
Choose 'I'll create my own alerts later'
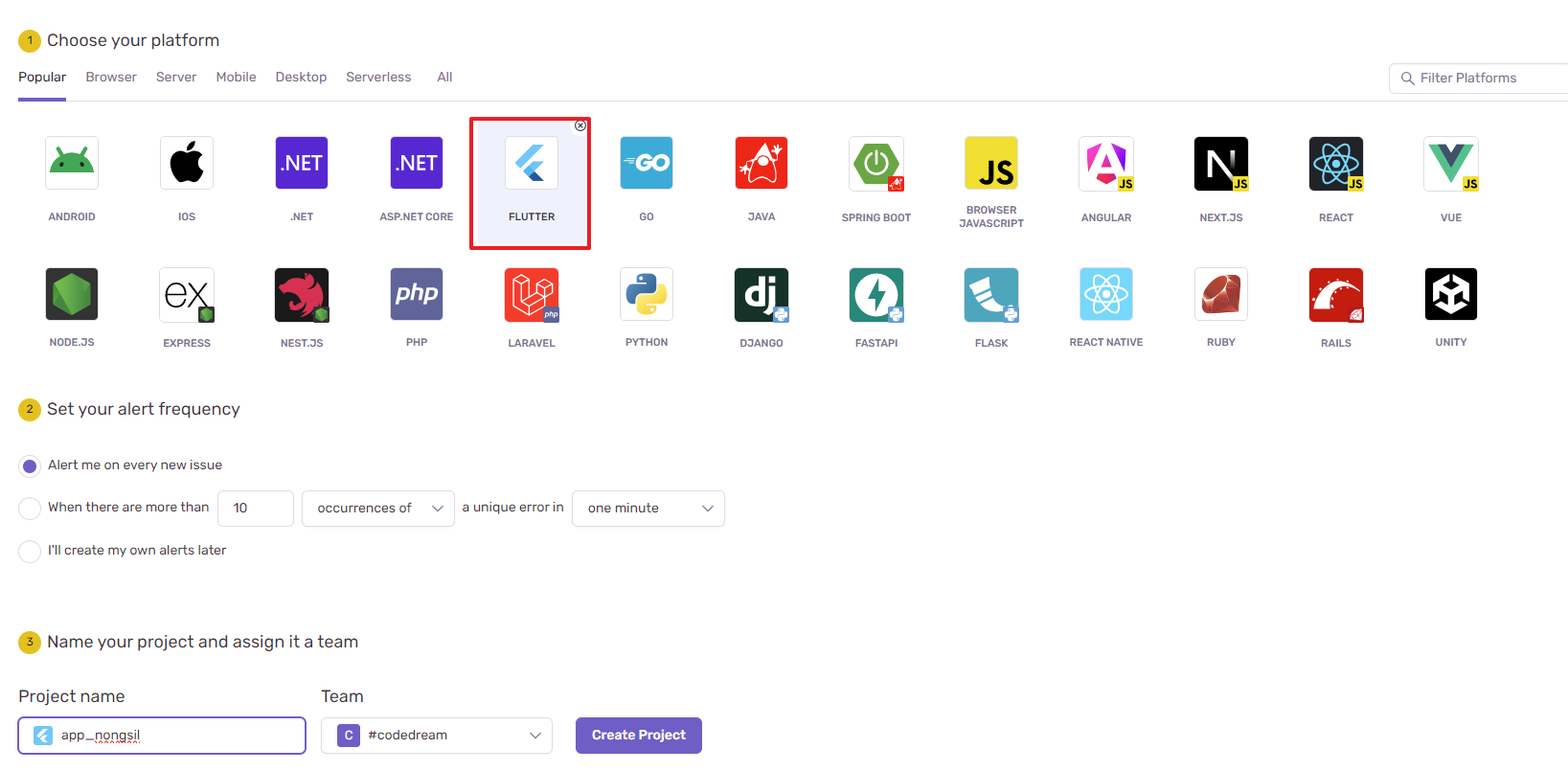tap(30, 551)
